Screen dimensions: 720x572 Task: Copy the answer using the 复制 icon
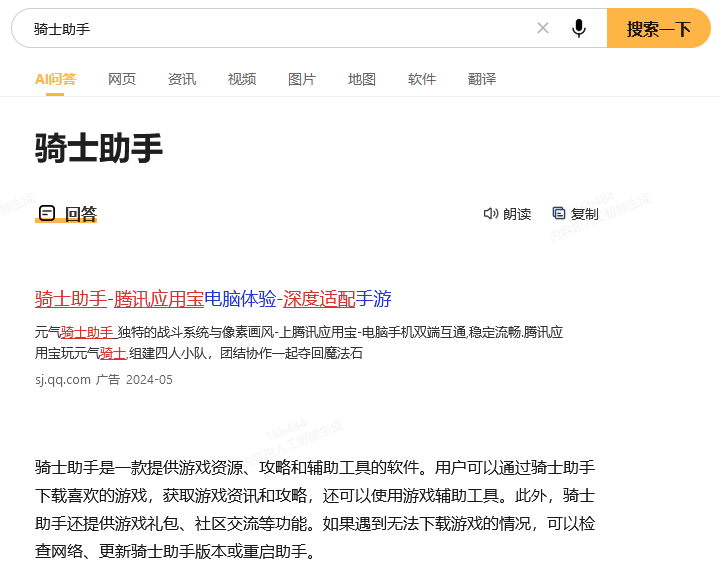coord(559,213)
